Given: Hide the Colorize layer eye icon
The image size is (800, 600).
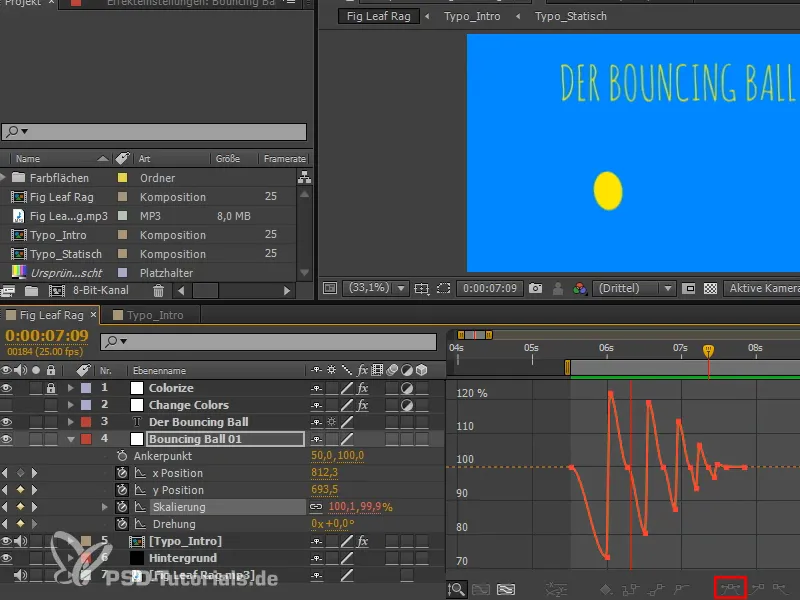Looking at the screenshot, I should [x=7, y=388].
